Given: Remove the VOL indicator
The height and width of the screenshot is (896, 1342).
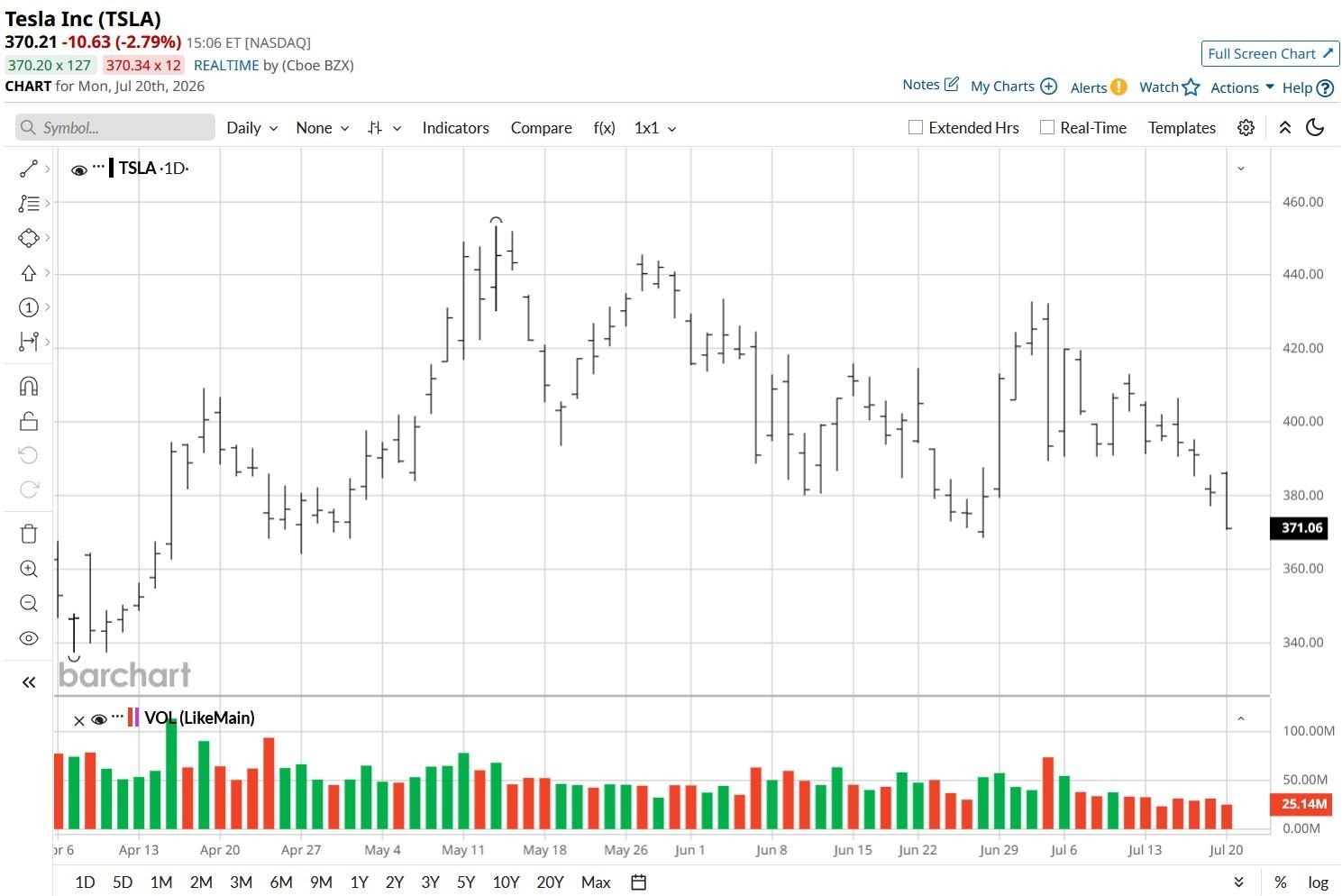Looking at the screenshot, I should point(78,720).
